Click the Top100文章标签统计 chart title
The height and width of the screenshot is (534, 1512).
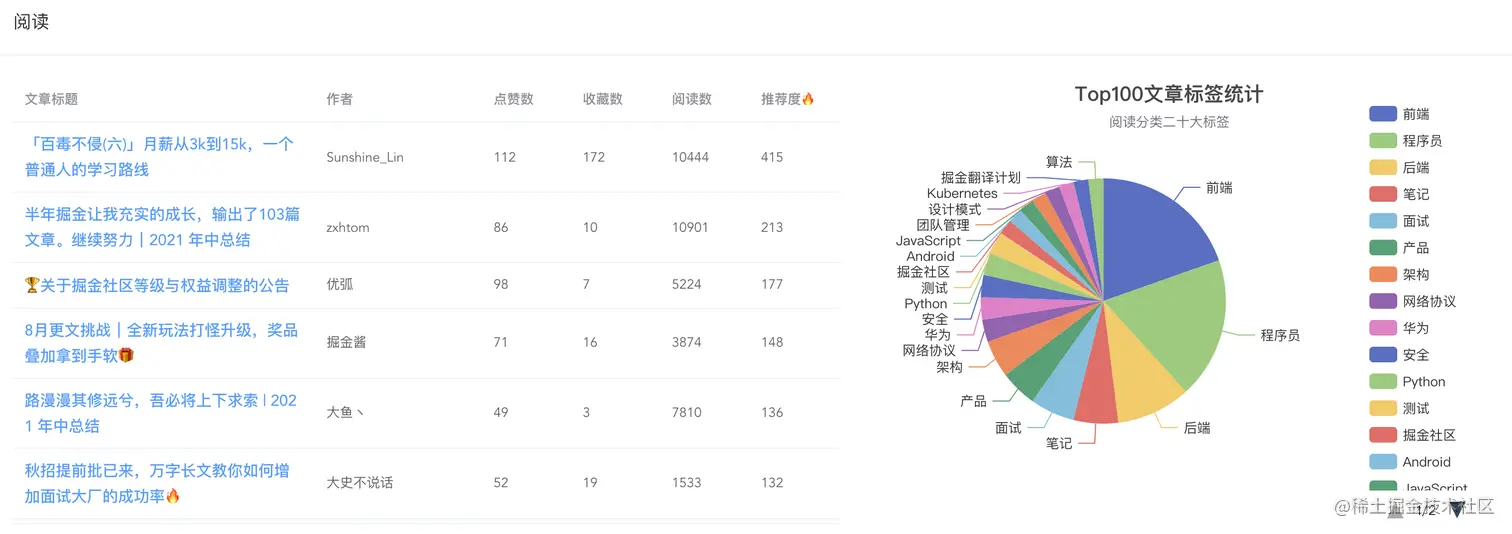point(1169,94)
